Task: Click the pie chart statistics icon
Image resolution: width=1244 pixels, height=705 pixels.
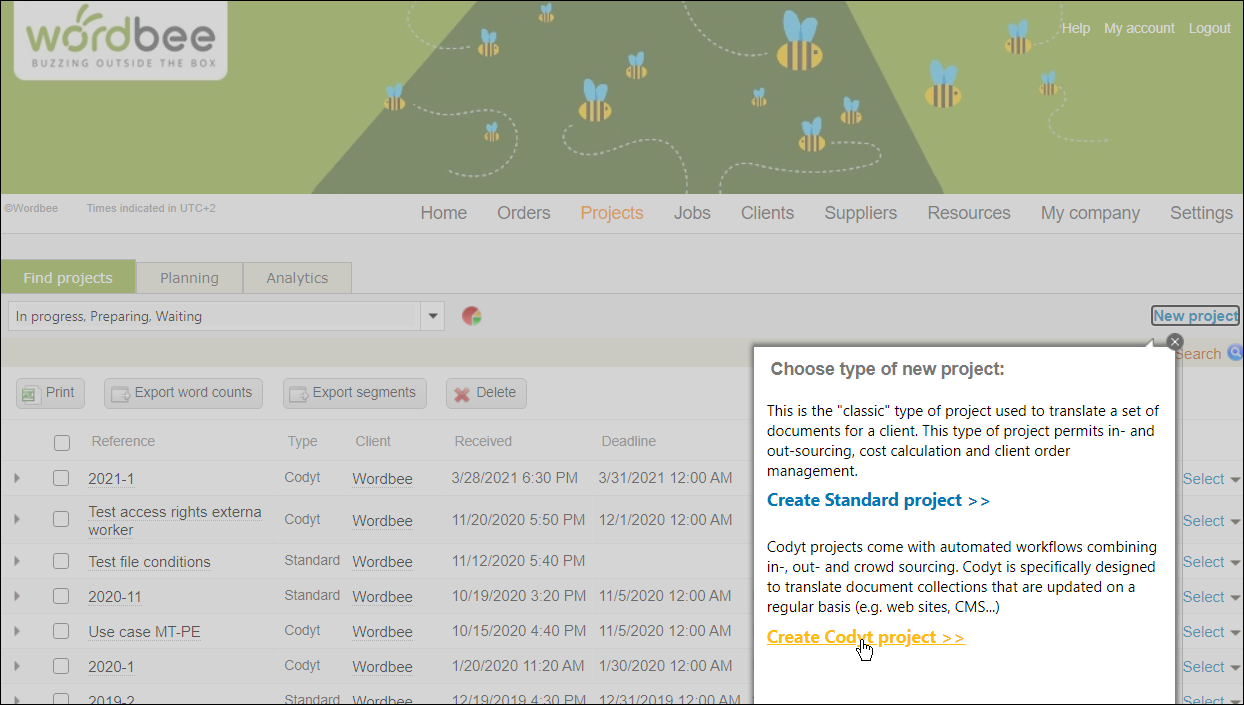Action: pos(472,317)
